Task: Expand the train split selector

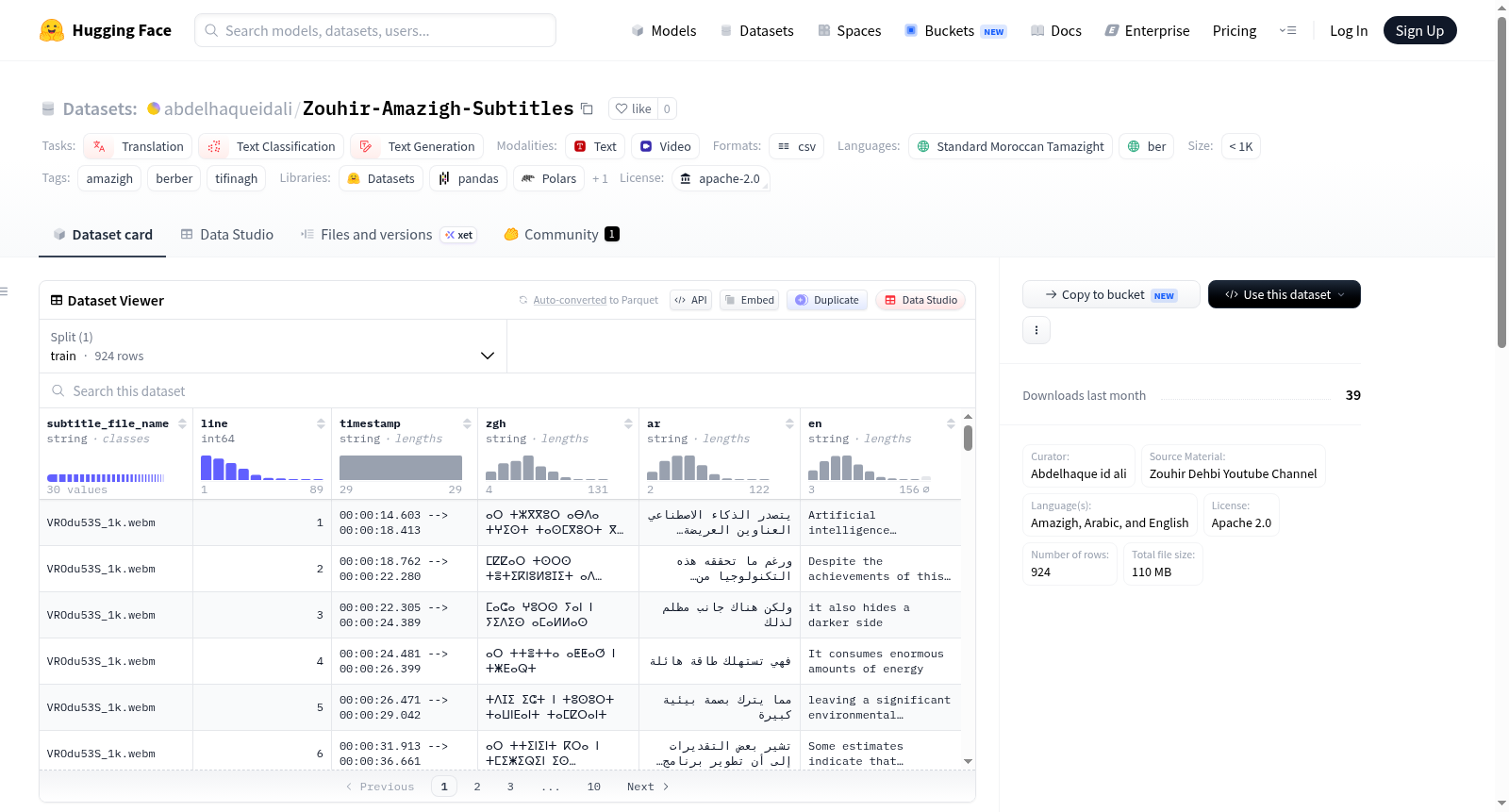Action: point(273,346)
